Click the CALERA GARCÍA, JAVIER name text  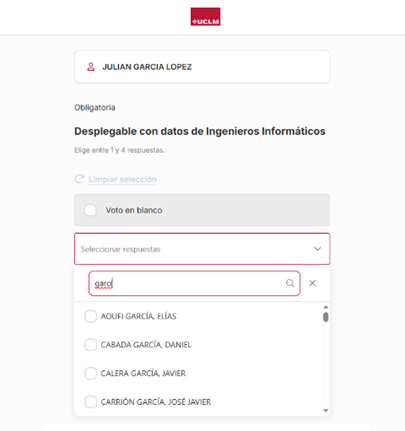(x=143, y=373)
